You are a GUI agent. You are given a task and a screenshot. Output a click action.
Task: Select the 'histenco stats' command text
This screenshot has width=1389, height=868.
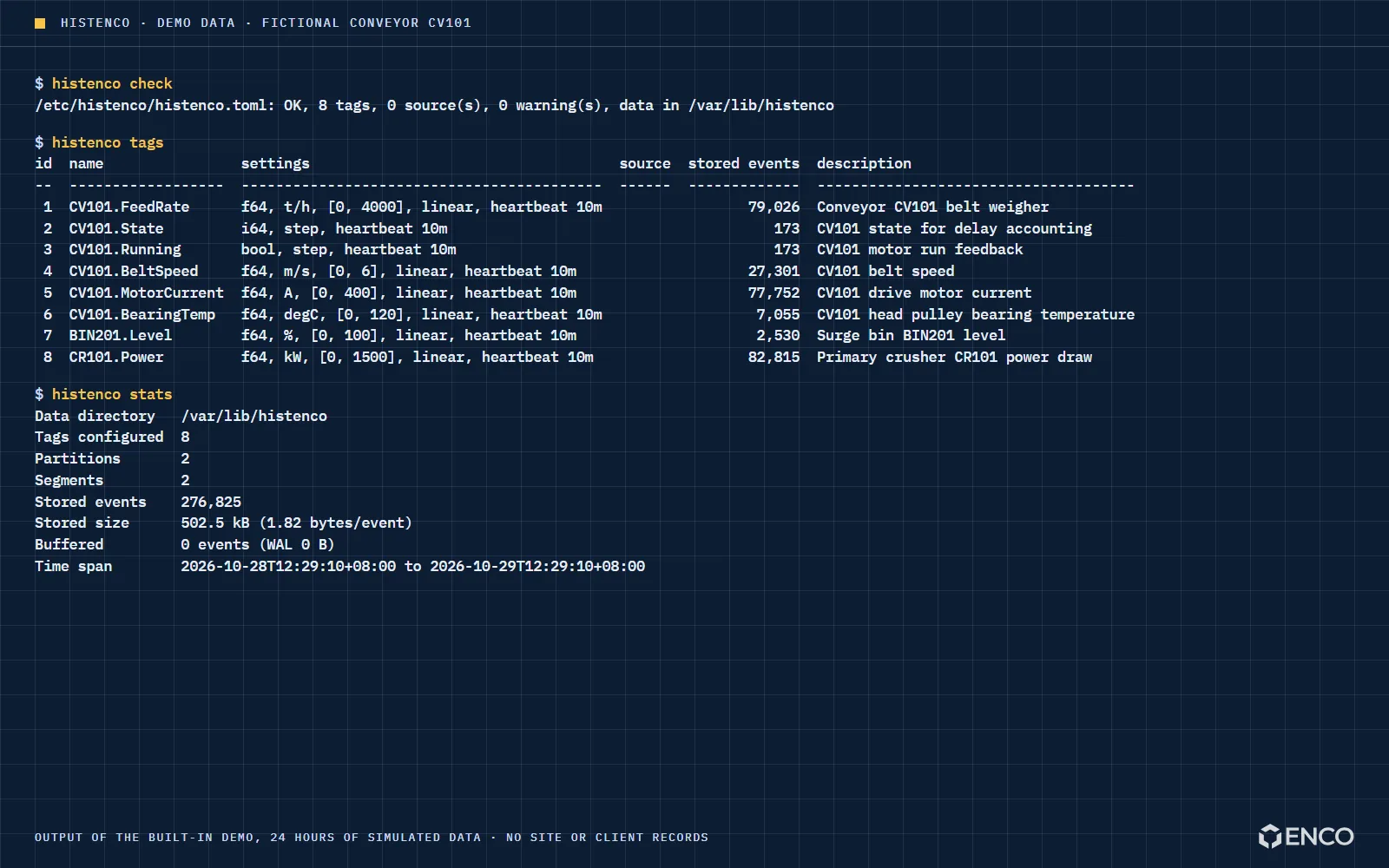coord(112,394)
